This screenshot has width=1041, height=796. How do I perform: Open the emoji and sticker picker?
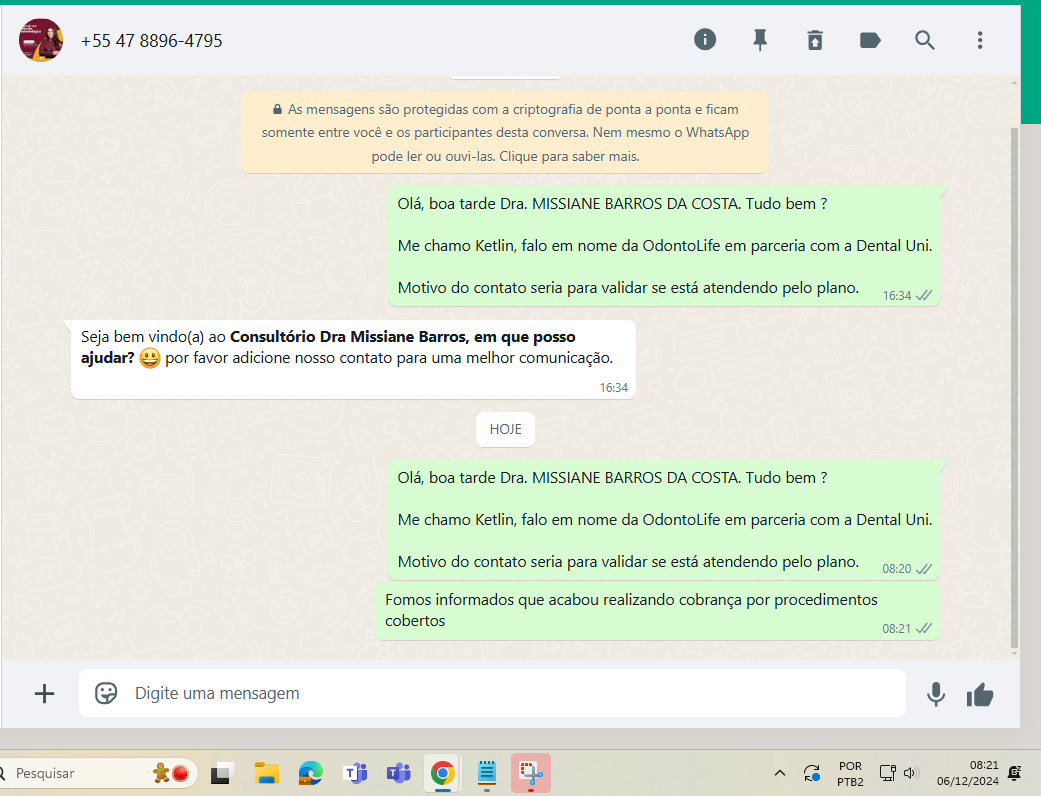tap(106, 693)
